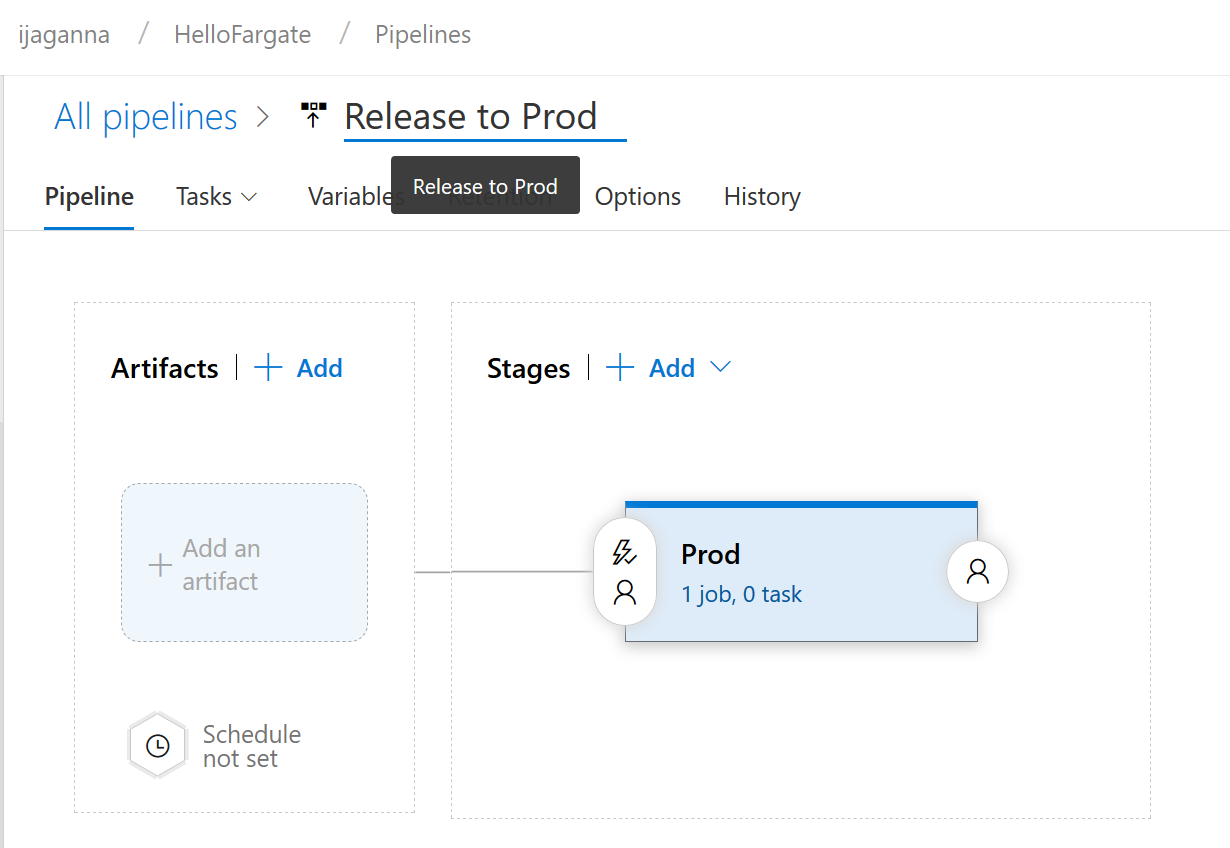Click the plus icon next to Artifacts
The height and width of the screenshot is (848, 1230).
click(x=268, y=368)
